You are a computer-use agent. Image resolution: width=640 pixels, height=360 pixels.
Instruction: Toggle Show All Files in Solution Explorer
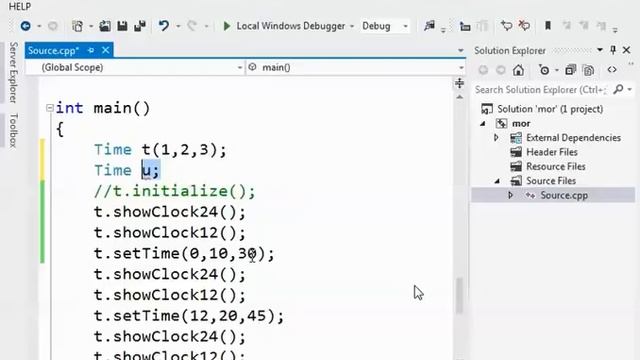[588, 70]
